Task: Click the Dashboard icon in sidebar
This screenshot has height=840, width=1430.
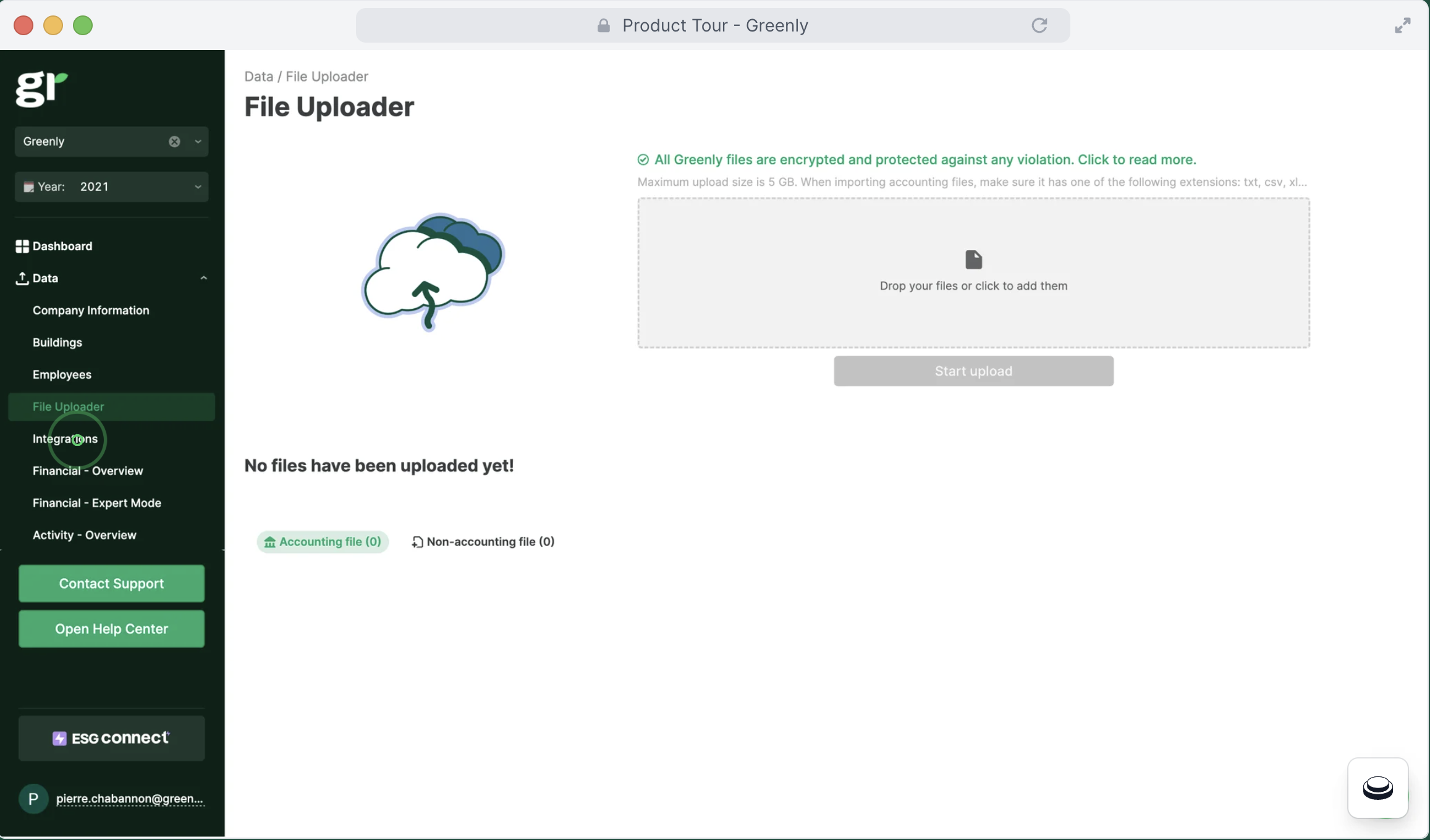Action: [21, 246]
